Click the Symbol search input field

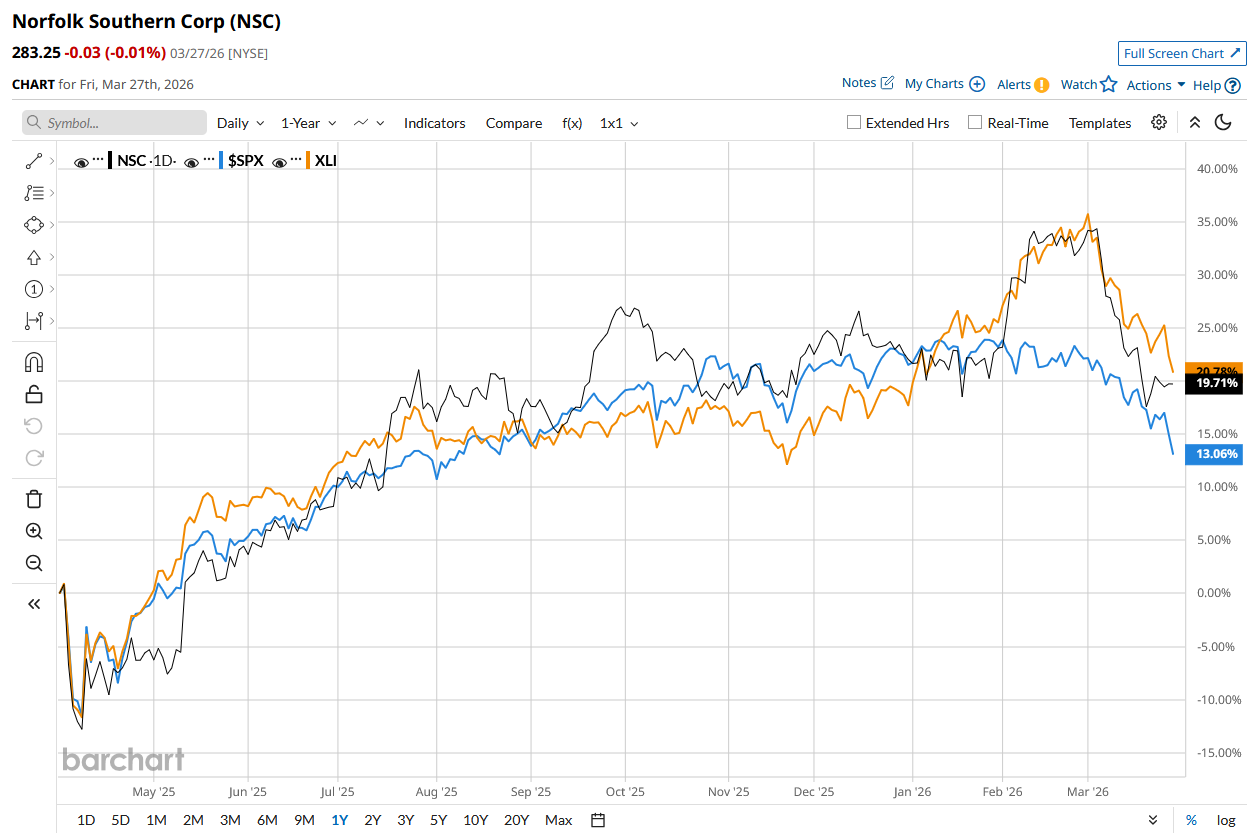click(114, 123)
